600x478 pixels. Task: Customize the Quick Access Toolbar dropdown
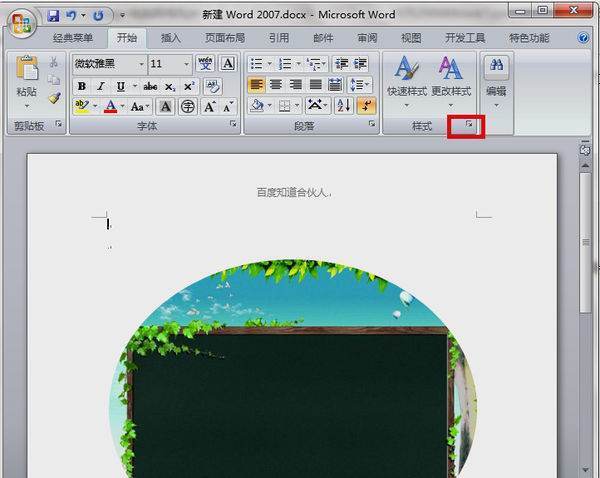[x=122, y=16]
